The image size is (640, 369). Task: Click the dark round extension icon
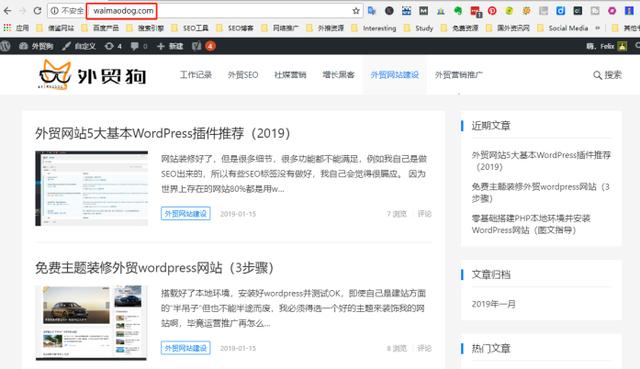tap(389, 11)
